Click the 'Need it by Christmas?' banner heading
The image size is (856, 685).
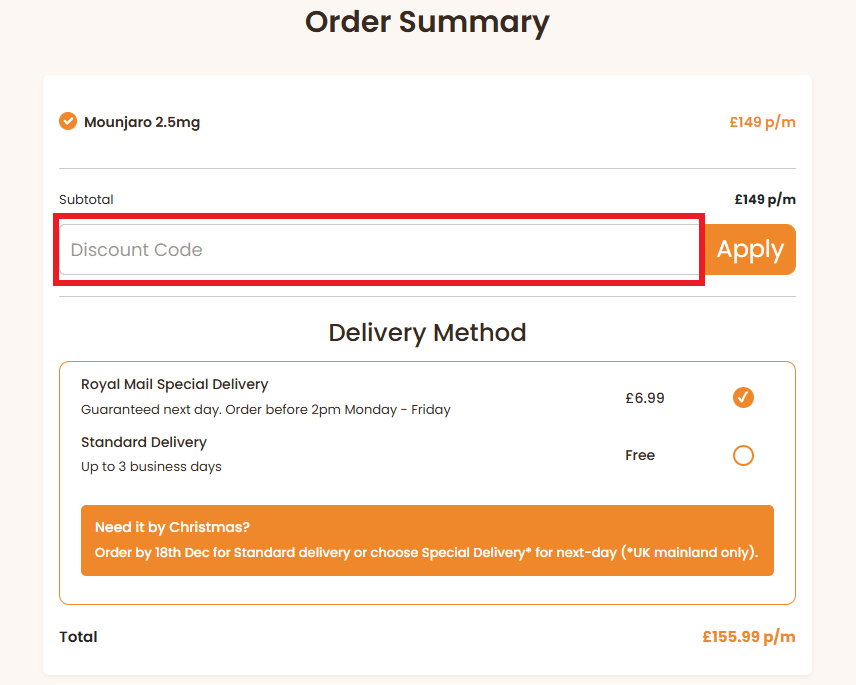click(x=172, y=527)
